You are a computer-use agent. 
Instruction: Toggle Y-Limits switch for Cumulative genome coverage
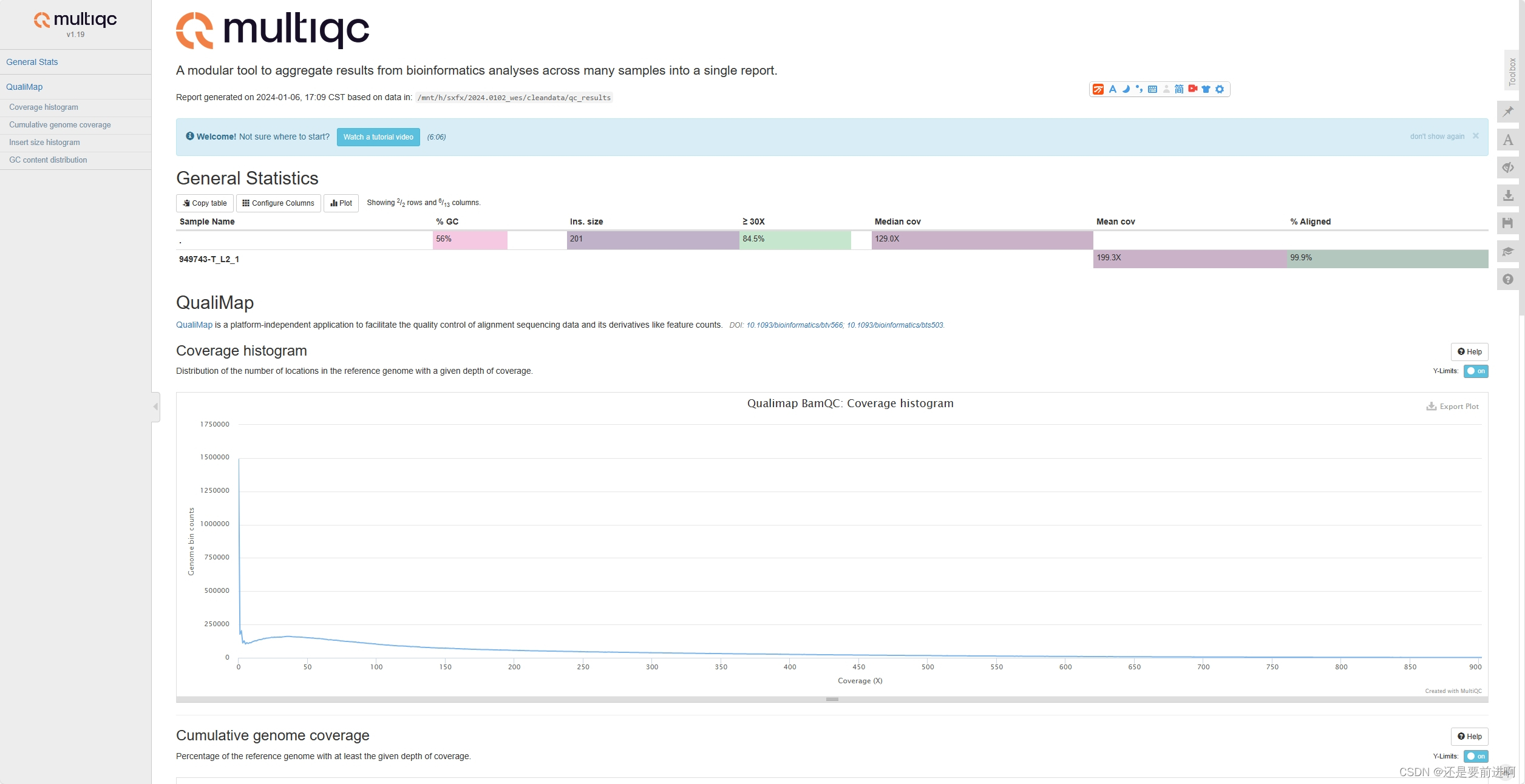(x=1476, y=756)
